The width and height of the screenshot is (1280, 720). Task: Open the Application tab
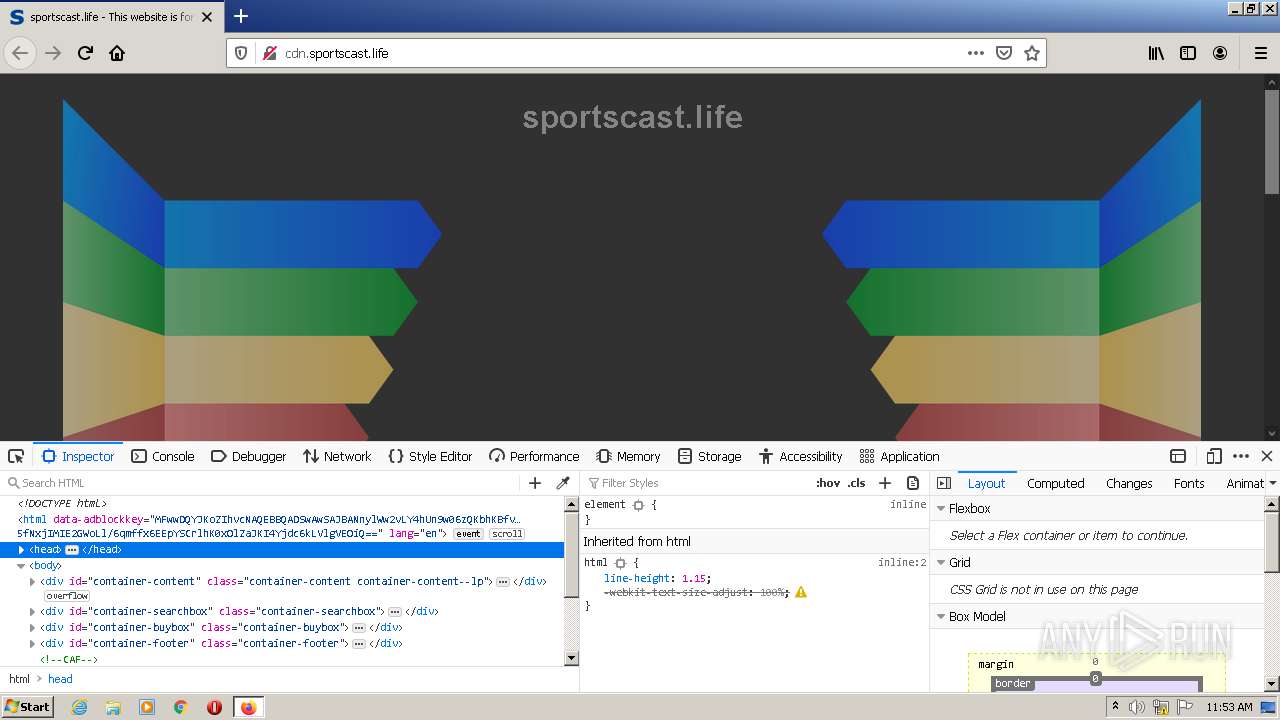pos(899,456)
